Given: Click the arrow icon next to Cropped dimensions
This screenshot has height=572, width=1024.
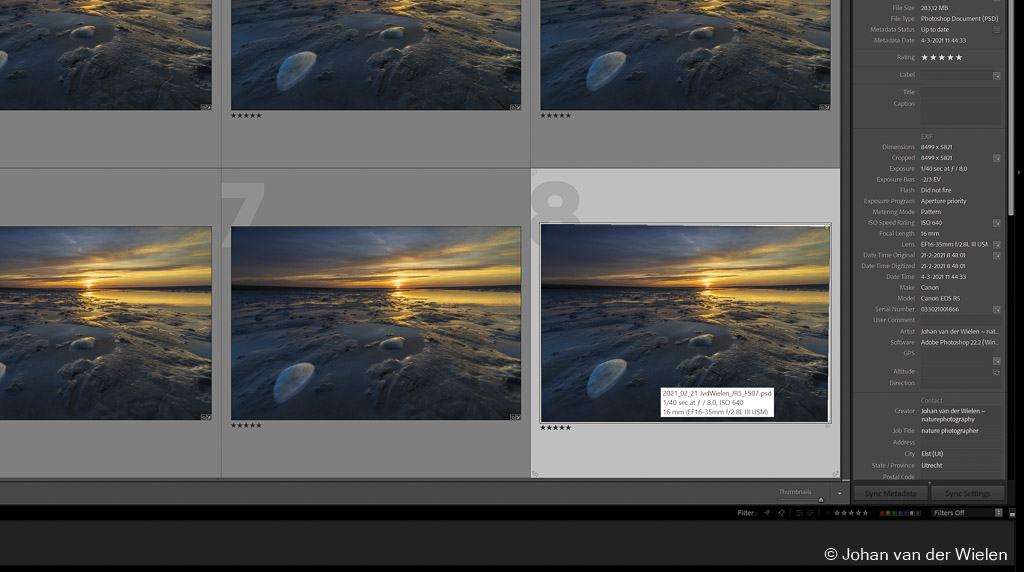Looking at the screenshot, I should point(996,158).
